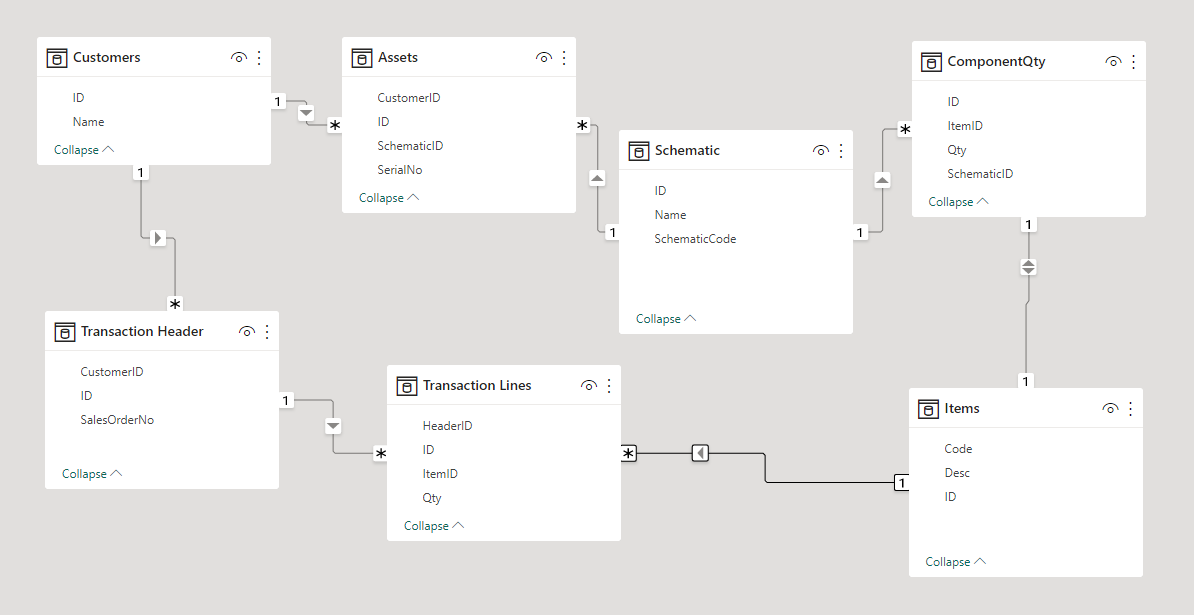Select the ComponentQty table title
The height and width of the screenshot is (615, 1194).
997,62
